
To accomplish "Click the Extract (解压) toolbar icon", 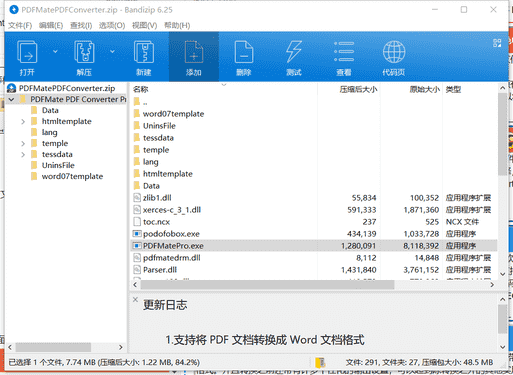I will [84, 52].
